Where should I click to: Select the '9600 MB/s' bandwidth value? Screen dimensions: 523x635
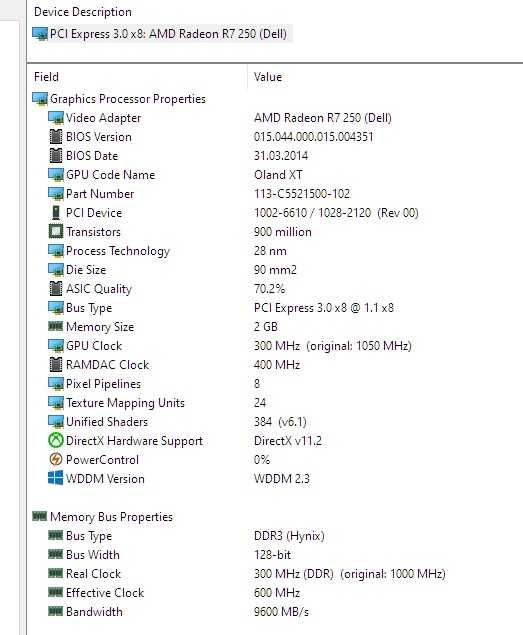281,612
